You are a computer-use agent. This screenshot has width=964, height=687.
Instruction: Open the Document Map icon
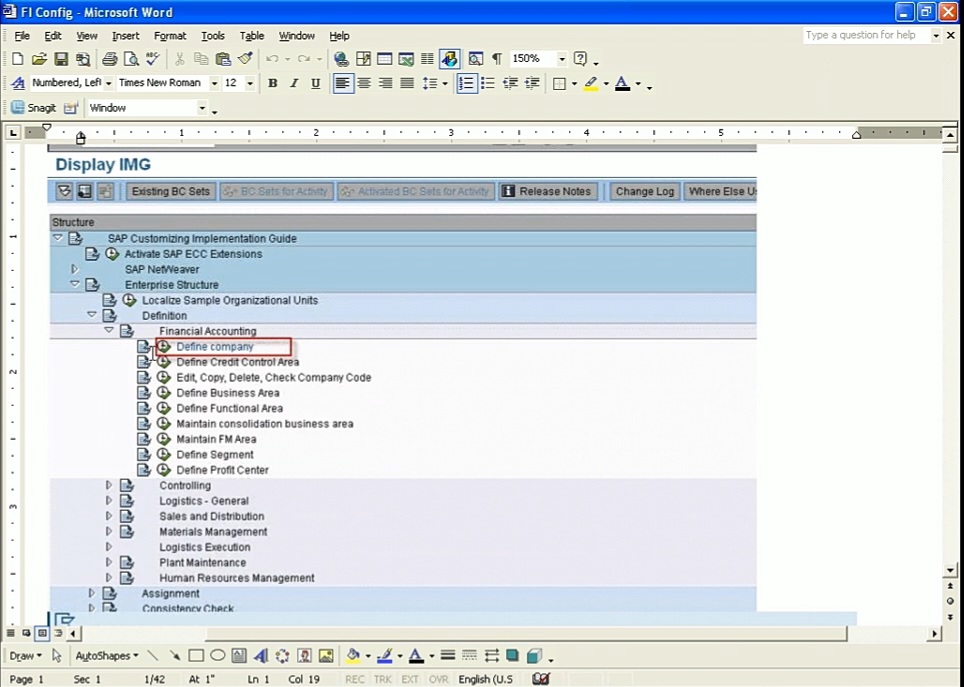click(475, 59)
